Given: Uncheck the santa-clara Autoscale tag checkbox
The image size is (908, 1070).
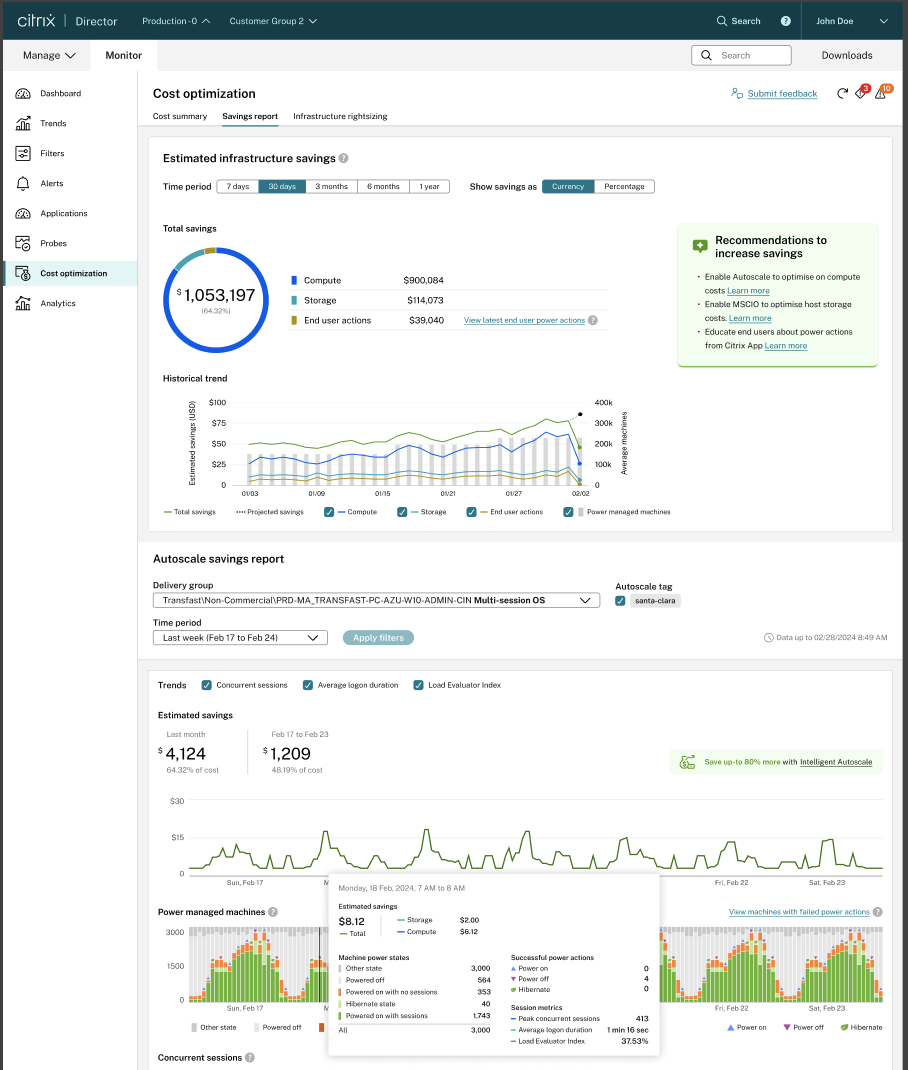Looking at the screenshot, I should (621, 600).
